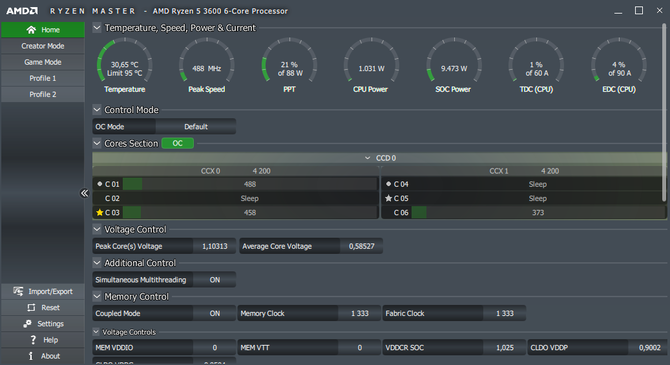Click the Reset button
Image resolution: width=670 pixels, height=365 pixels.
[x=43, y=307]
